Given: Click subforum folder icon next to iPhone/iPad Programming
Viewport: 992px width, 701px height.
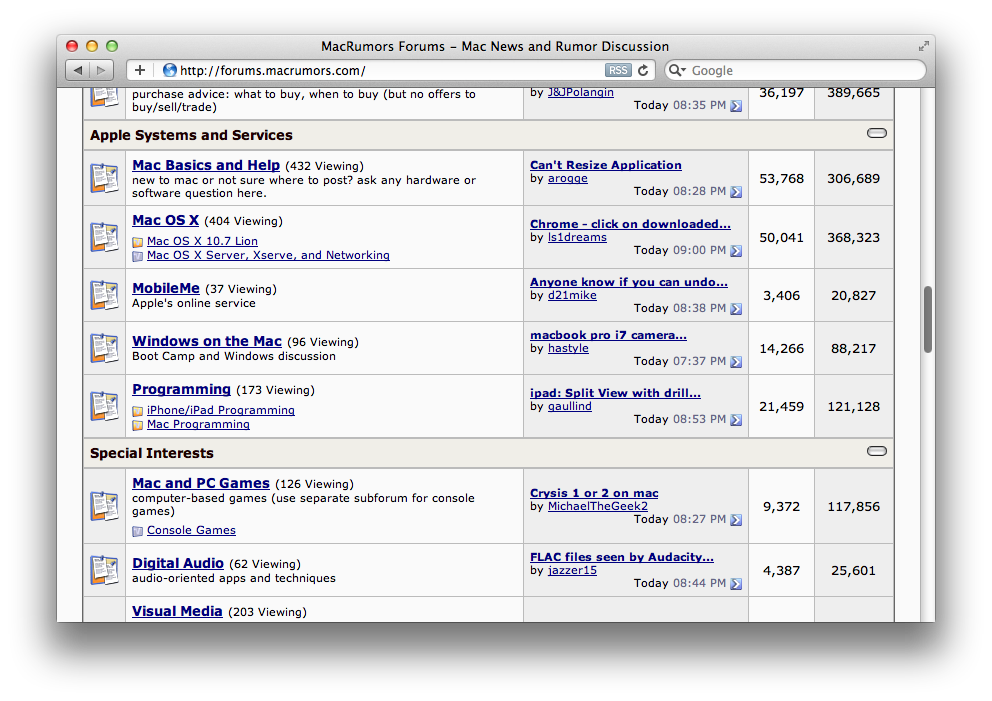Looking at the screenshot, I should tap(137, 411).
